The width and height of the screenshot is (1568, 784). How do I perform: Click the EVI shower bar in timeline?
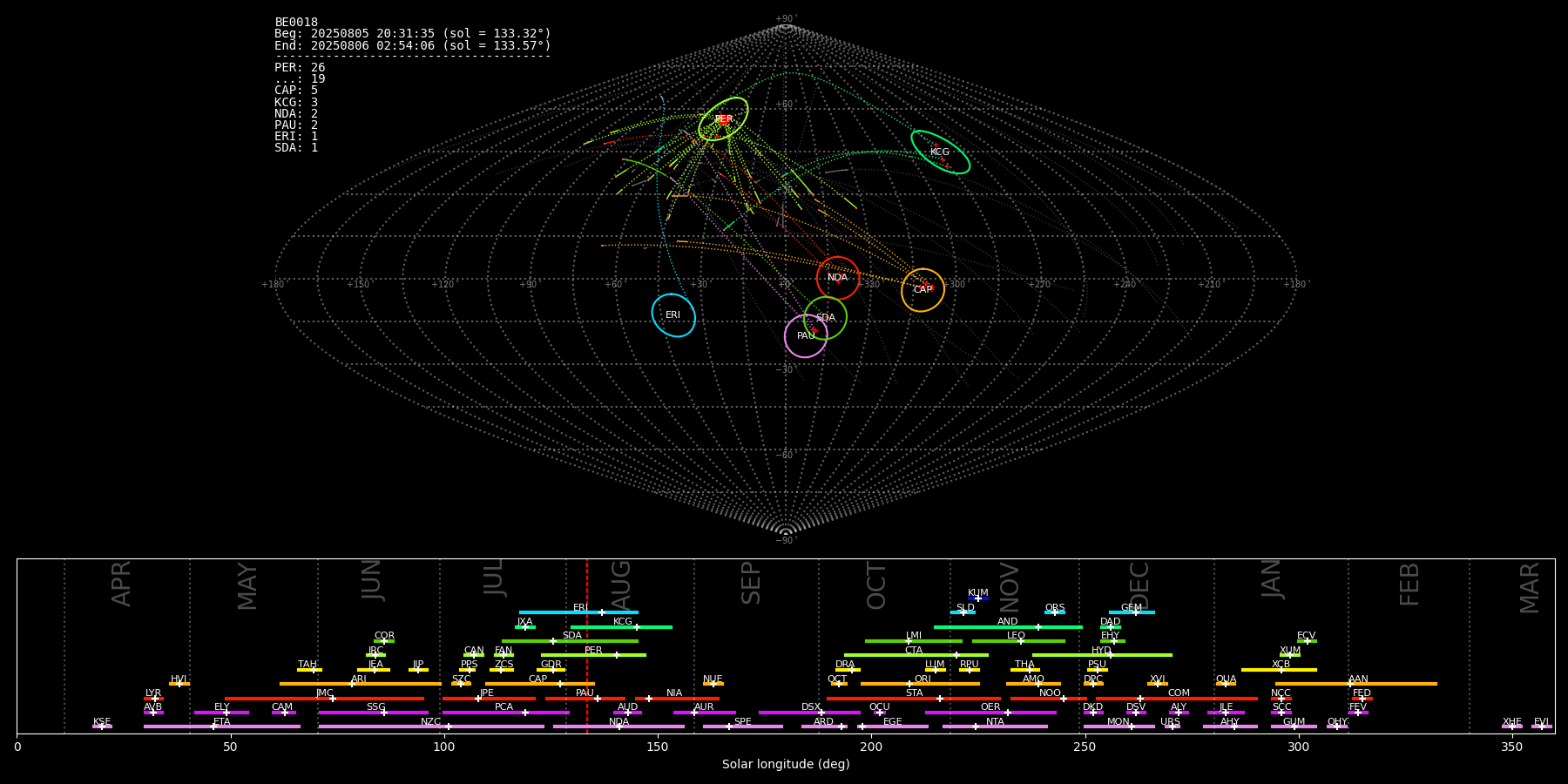point(1542,727)
